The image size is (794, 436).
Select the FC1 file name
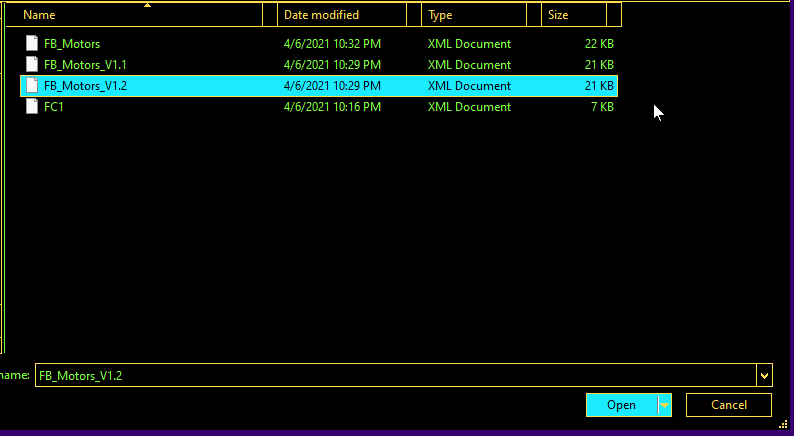click(x=54, y=107)
